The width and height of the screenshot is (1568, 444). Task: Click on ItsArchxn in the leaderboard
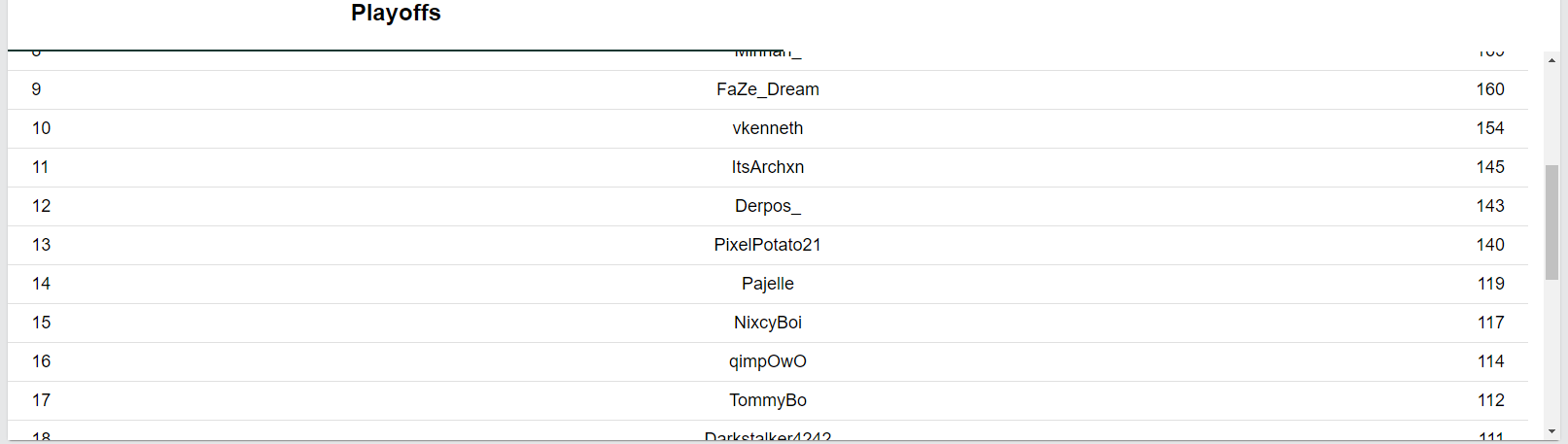click(768, 167)
